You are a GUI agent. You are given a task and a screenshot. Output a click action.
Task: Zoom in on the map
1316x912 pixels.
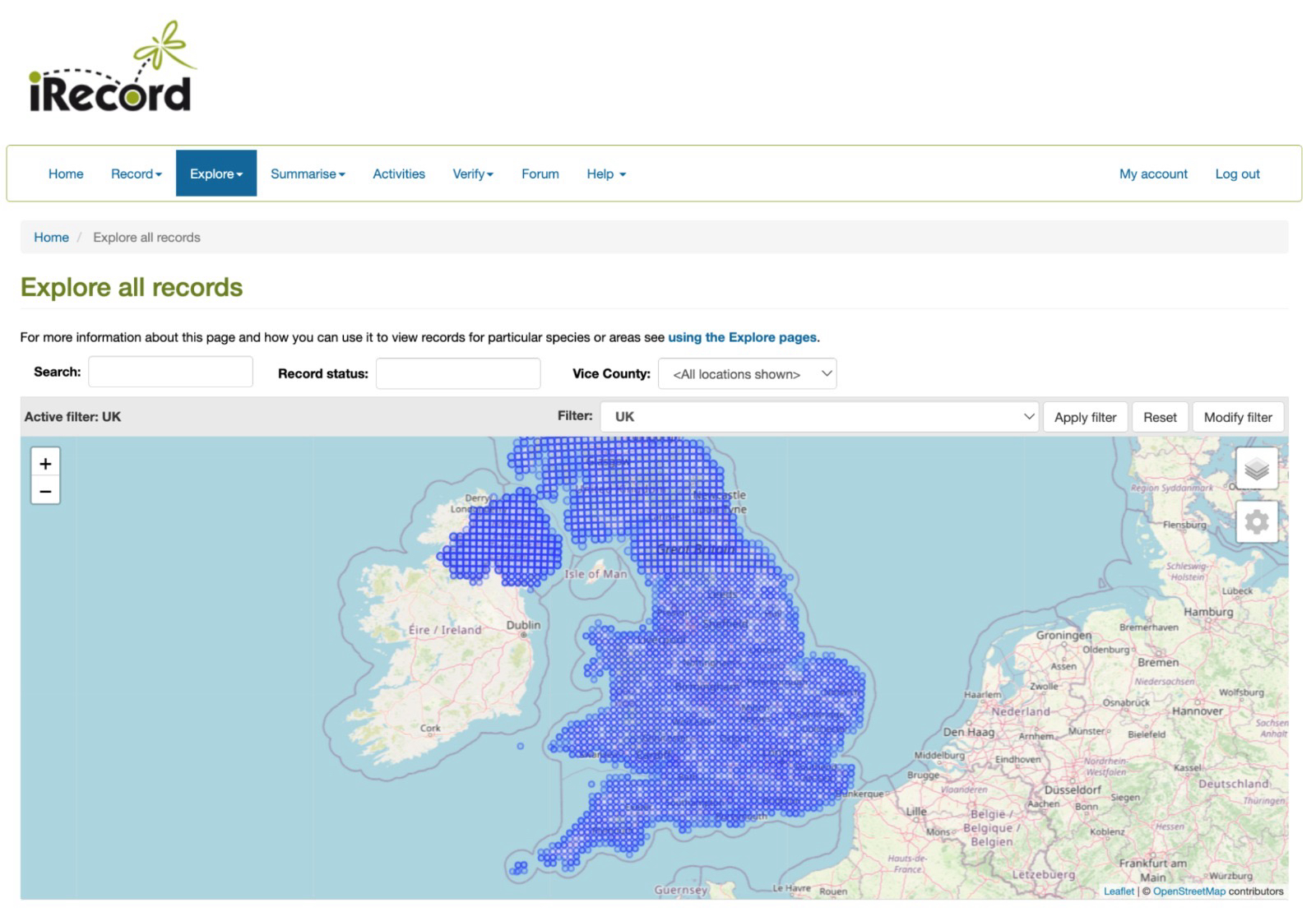pos(45,463)
